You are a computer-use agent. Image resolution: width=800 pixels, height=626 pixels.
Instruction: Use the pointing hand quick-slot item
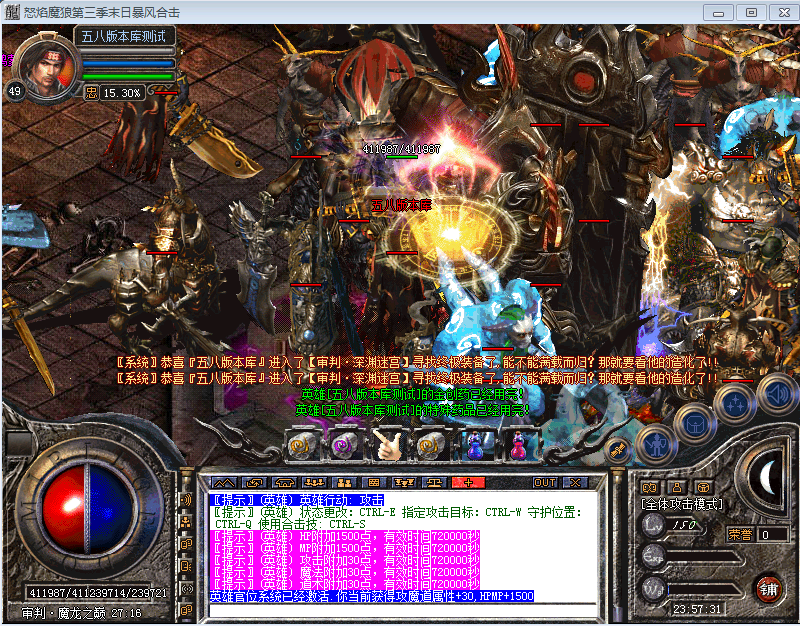pyautogui.click(x=387, y=444)
